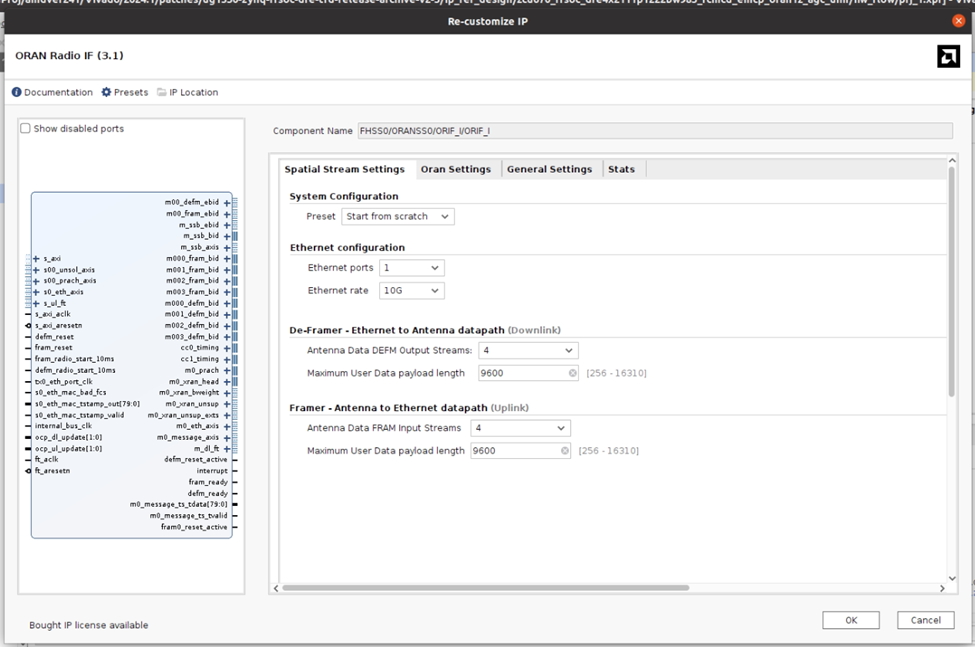Expand the m002_fram_bid port
Screen dimensions: 975x647
pos(227,281)
